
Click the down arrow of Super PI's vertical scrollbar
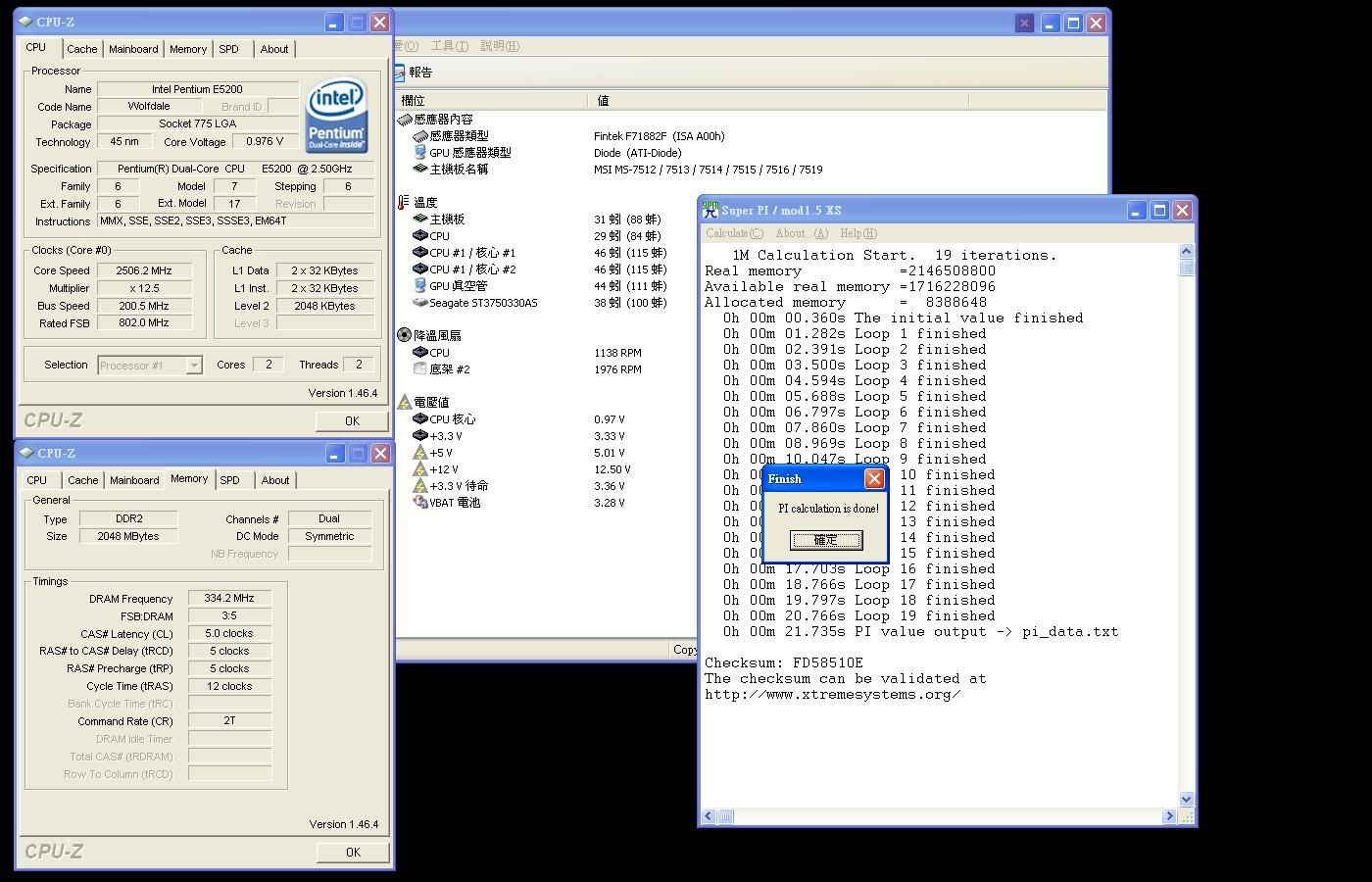1186,800
